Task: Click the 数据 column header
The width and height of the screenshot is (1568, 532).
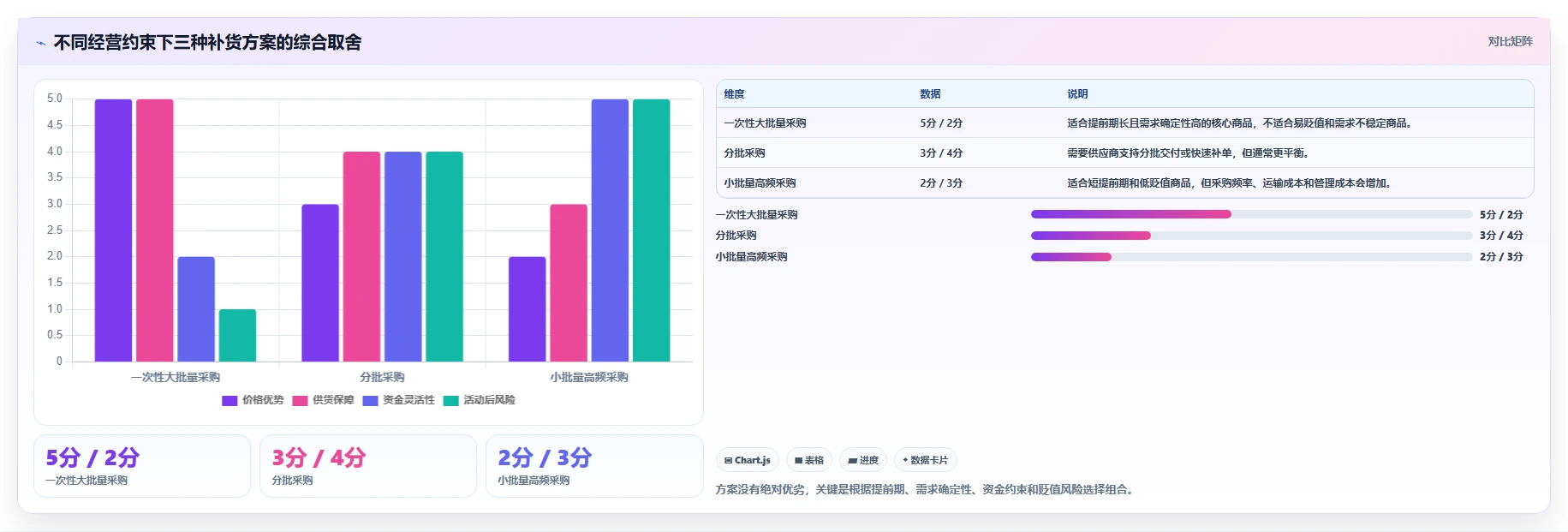Action: 930,94
